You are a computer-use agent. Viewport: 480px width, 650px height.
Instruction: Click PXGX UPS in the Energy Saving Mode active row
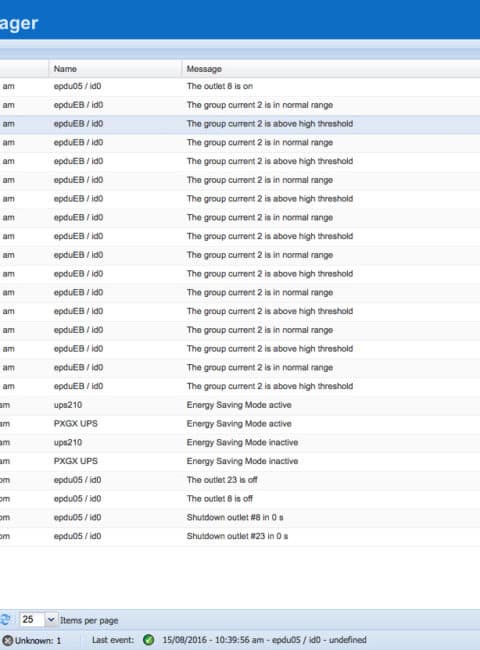coord(76,424)
